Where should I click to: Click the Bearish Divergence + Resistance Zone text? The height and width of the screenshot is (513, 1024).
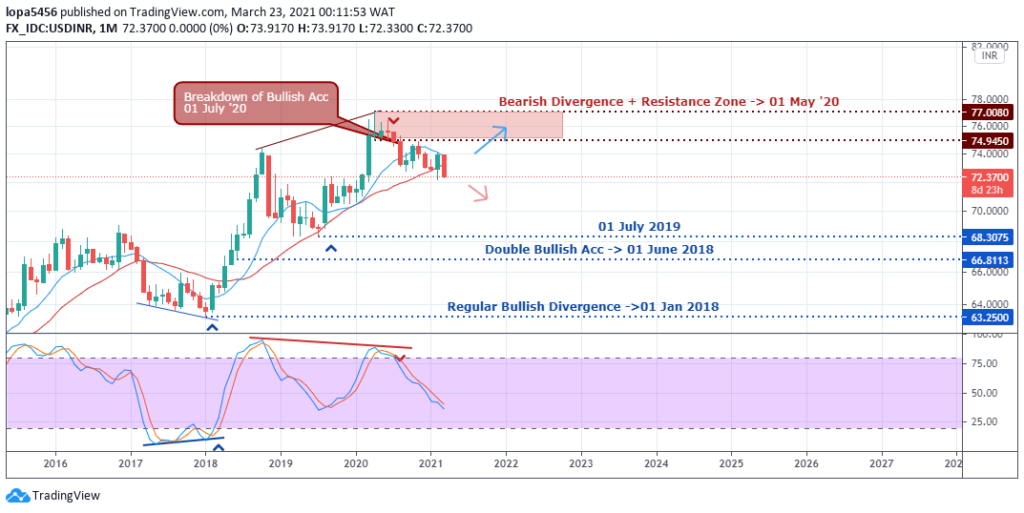[669, 102]
